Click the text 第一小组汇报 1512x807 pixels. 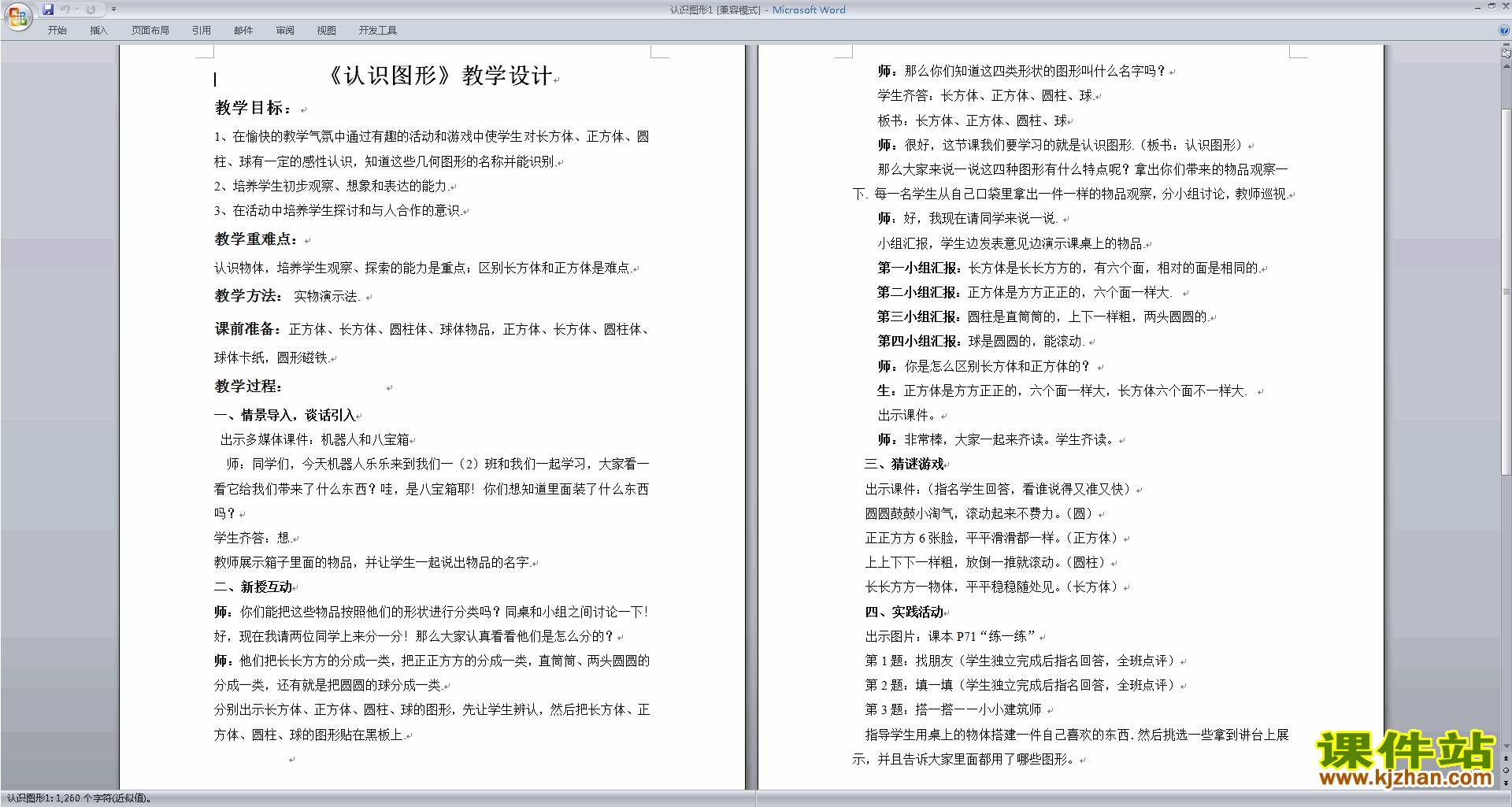tap(919, 268)
